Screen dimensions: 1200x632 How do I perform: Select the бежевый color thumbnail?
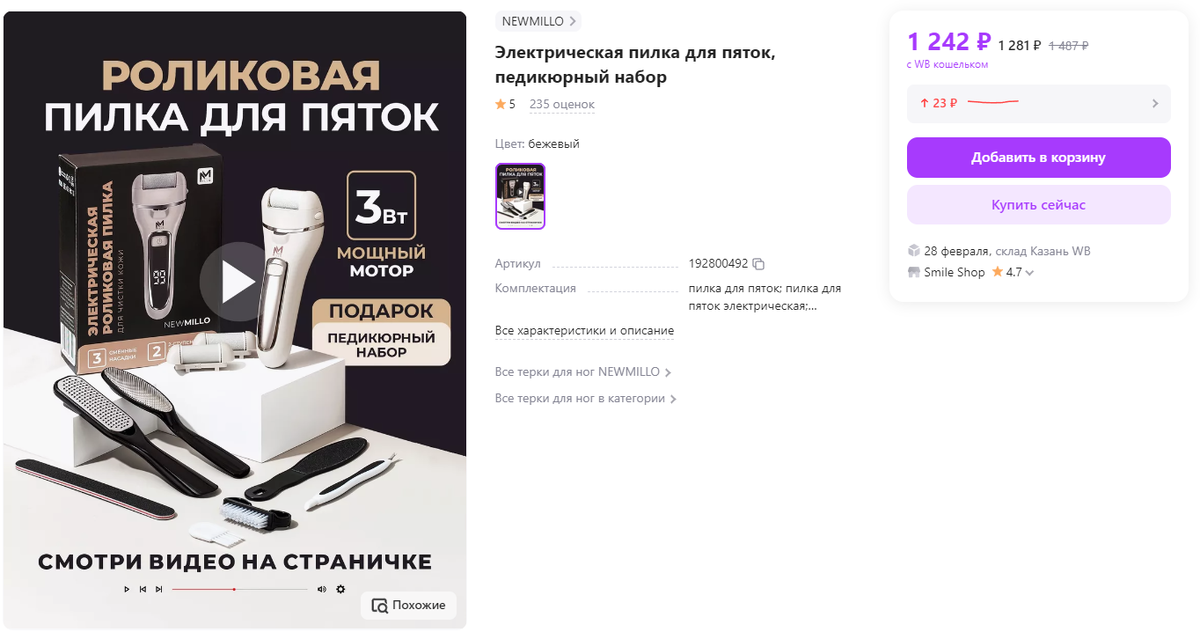click(520, 196)
